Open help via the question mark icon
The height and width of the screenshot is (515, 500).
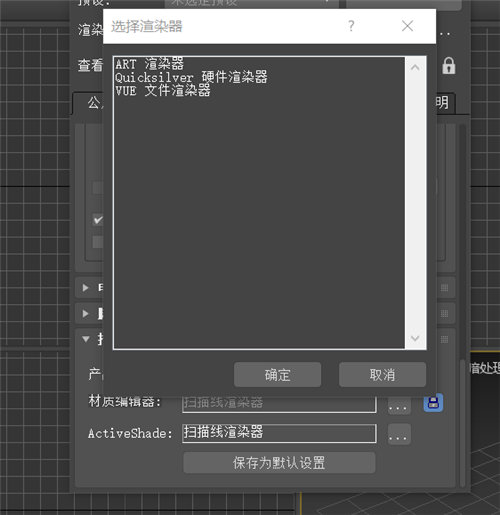pos(351,26)
